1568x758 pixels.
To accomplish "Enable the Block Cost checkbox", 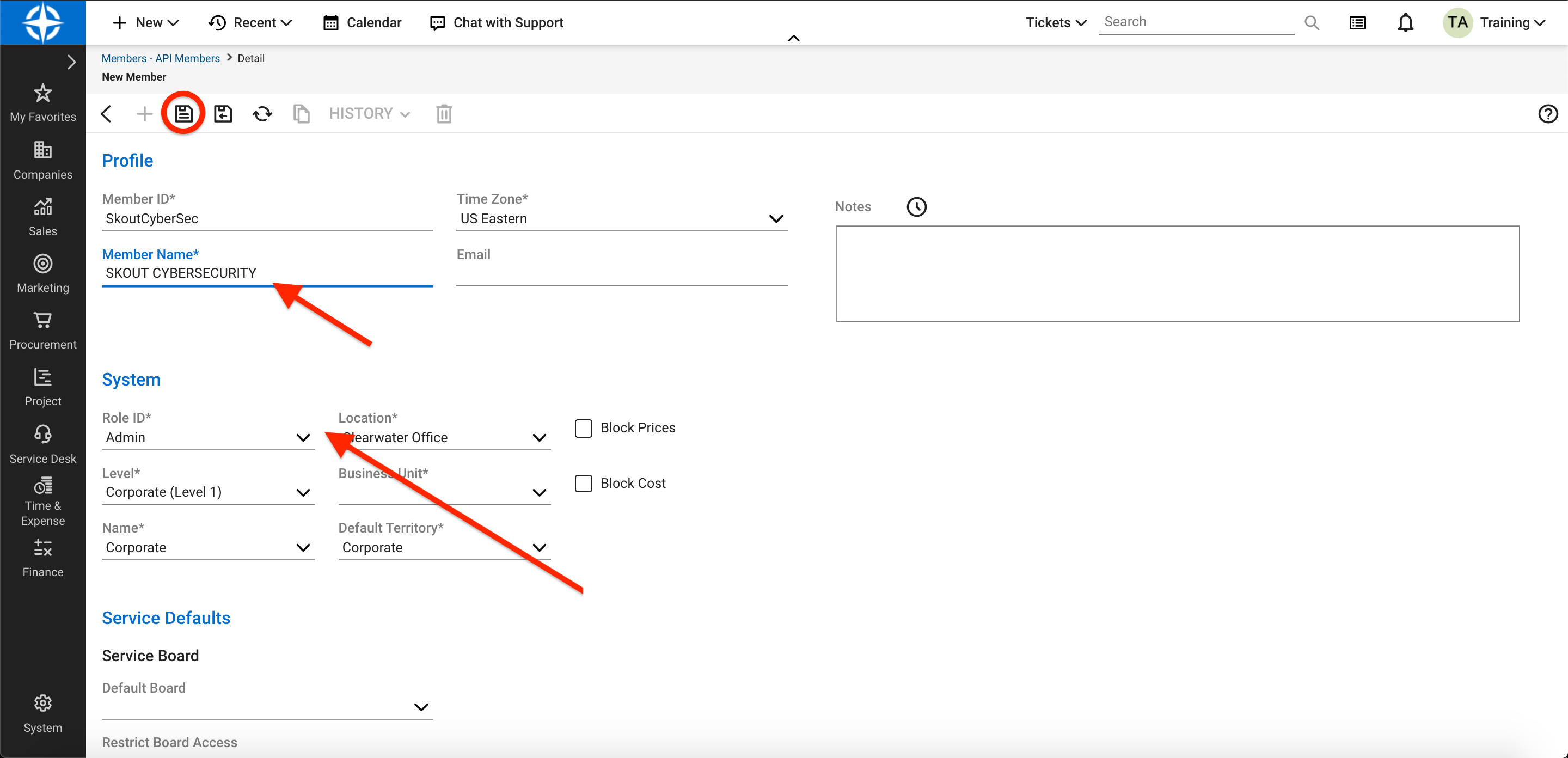I will click(x=583, y=484).
